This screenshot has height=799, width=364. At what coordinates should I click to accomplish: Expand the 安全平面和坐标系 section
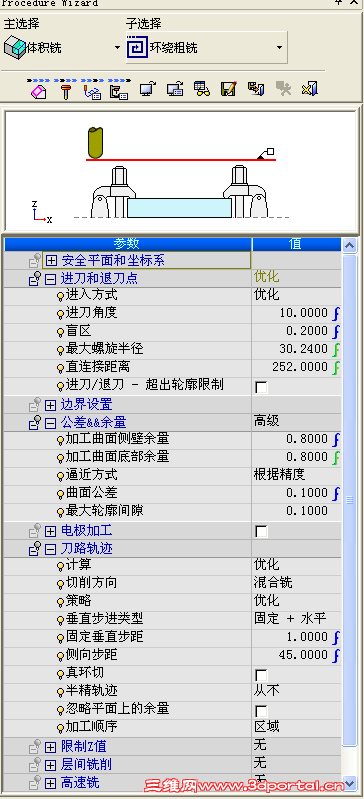pyautogui.click(x=50, y=261)
